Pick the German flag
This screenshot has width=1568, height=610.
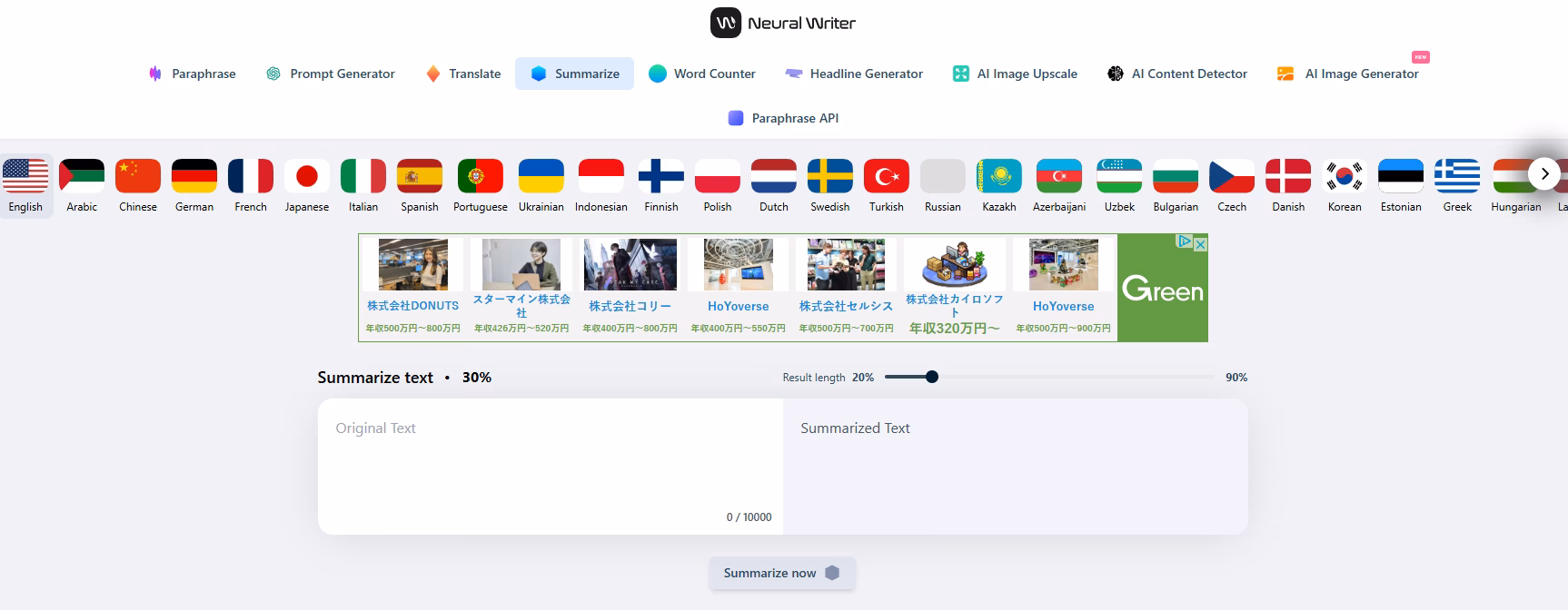[194, 176]
